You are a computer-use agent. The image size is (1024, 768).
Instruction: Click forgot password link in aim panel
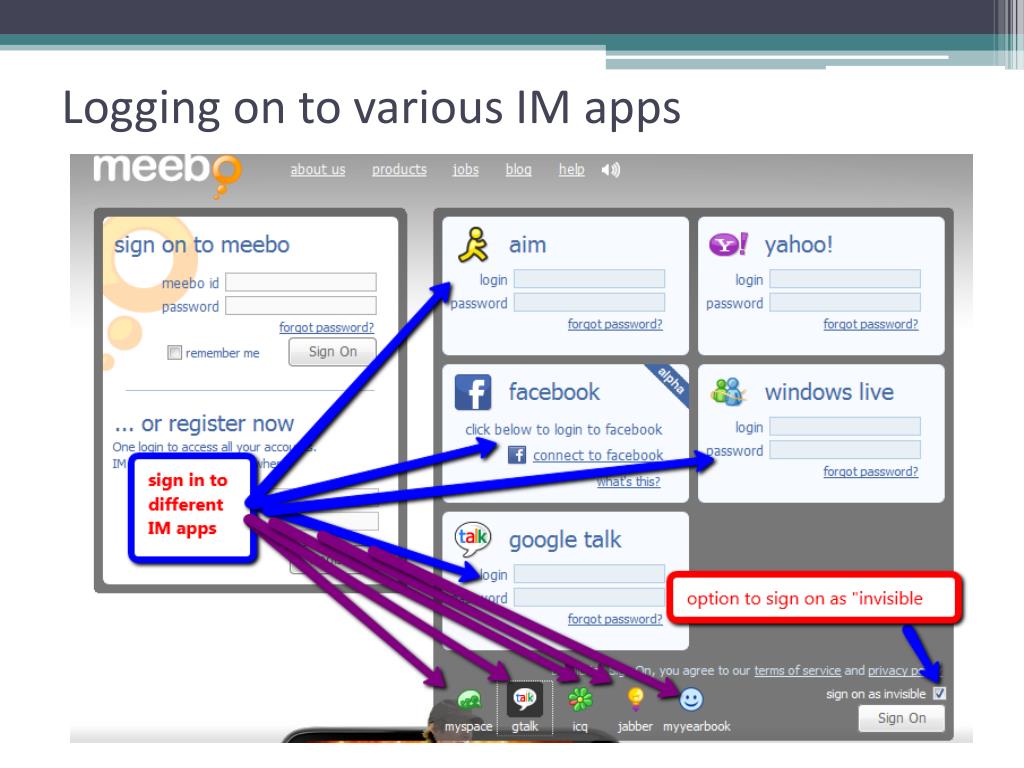point(615,324)
